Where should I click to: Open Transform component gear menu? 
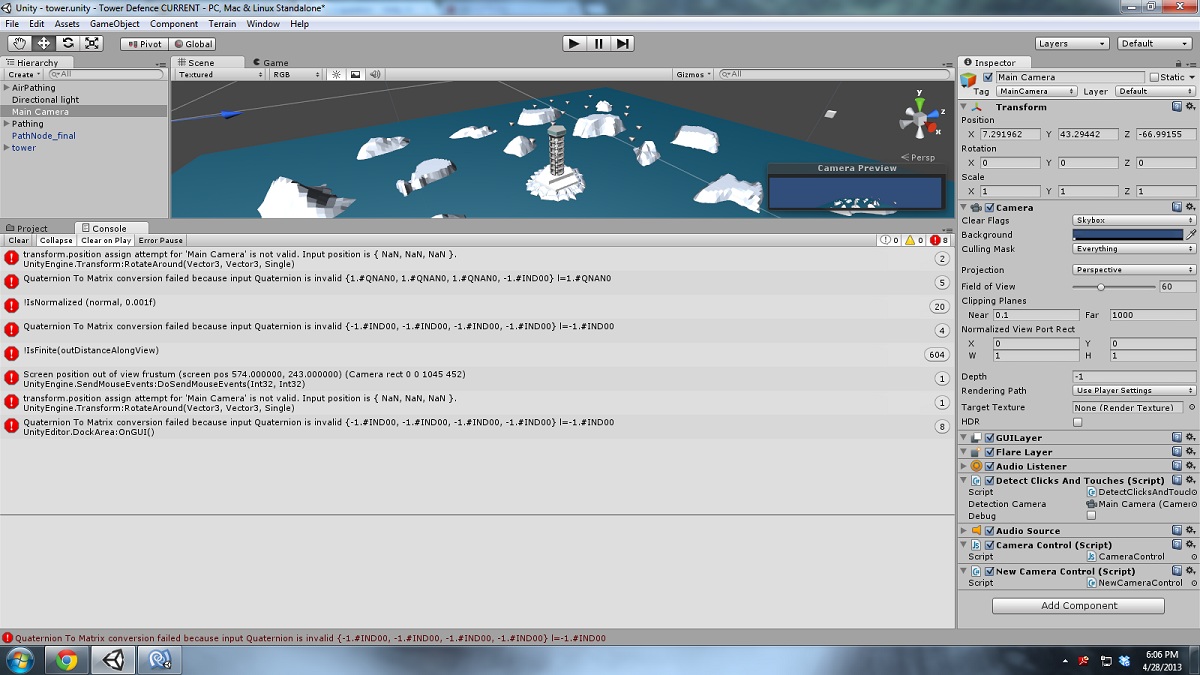click(x=1190, y=106)
